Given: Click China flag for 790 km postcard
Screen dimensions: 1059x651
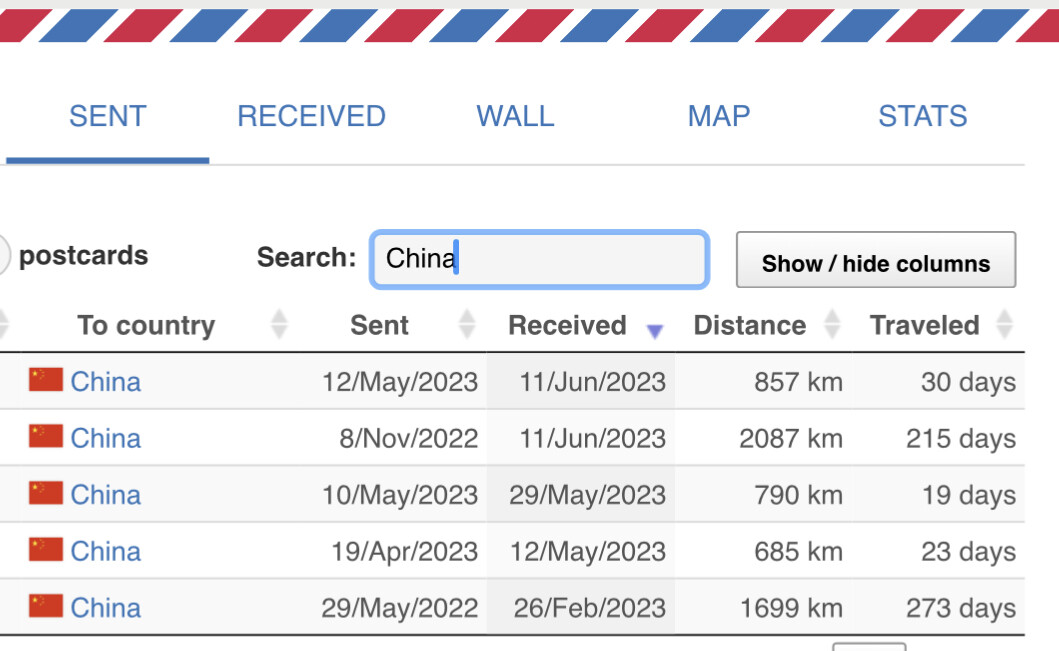Looking at the screenshot, I should (46, 494).
